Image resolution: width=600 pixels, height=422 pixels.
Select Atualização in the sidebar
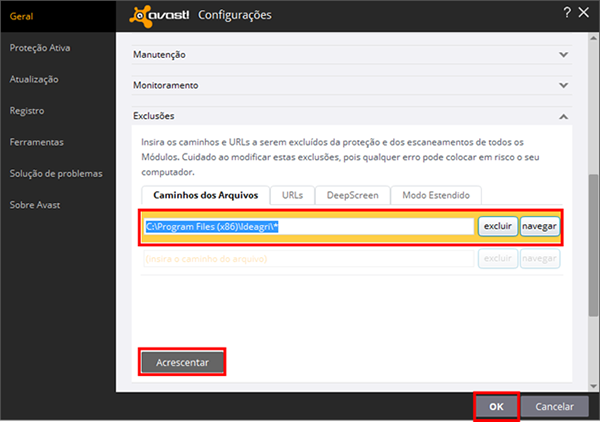(34, 79)
